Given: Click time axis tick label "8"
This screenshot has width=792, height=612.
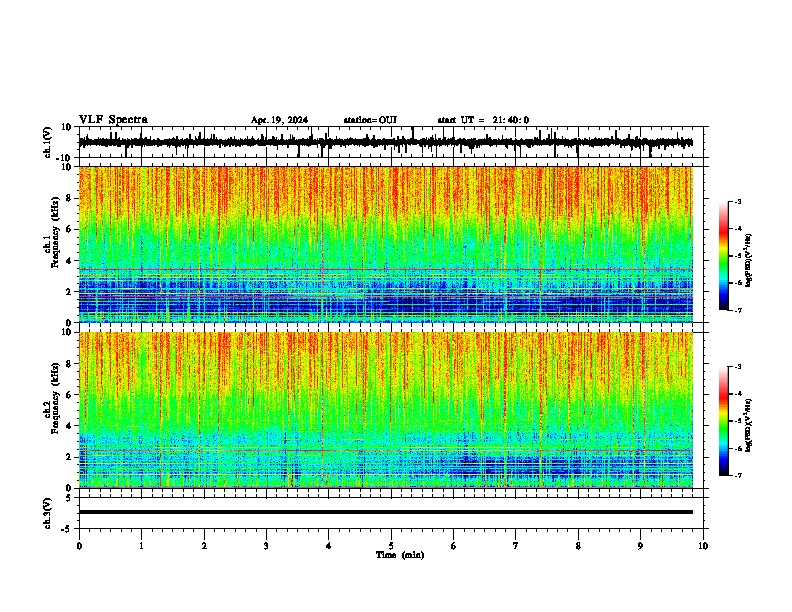Looking at the screenshot, I should 578,546.
